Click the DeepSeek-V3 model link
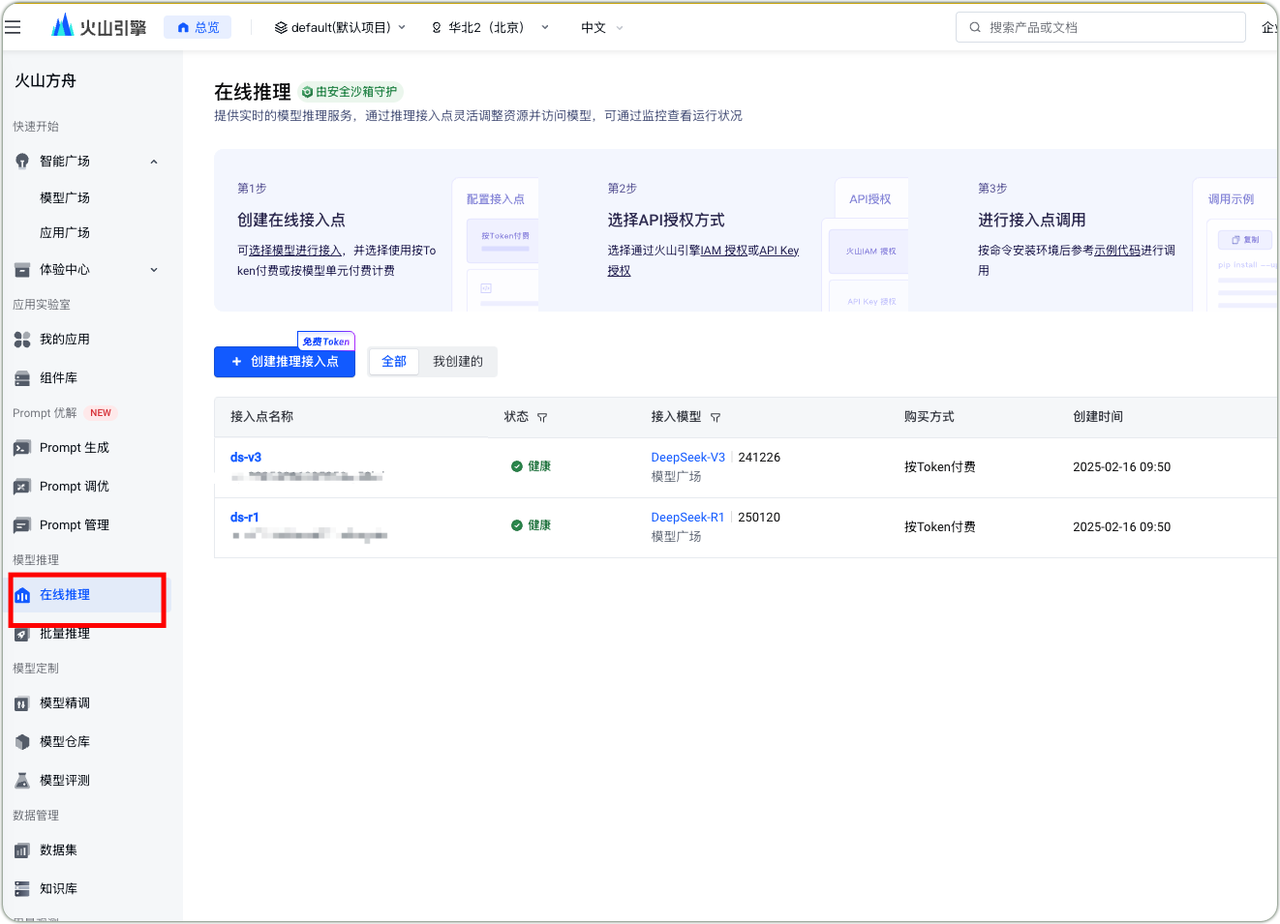The image size is (1280, 924). 688,457
